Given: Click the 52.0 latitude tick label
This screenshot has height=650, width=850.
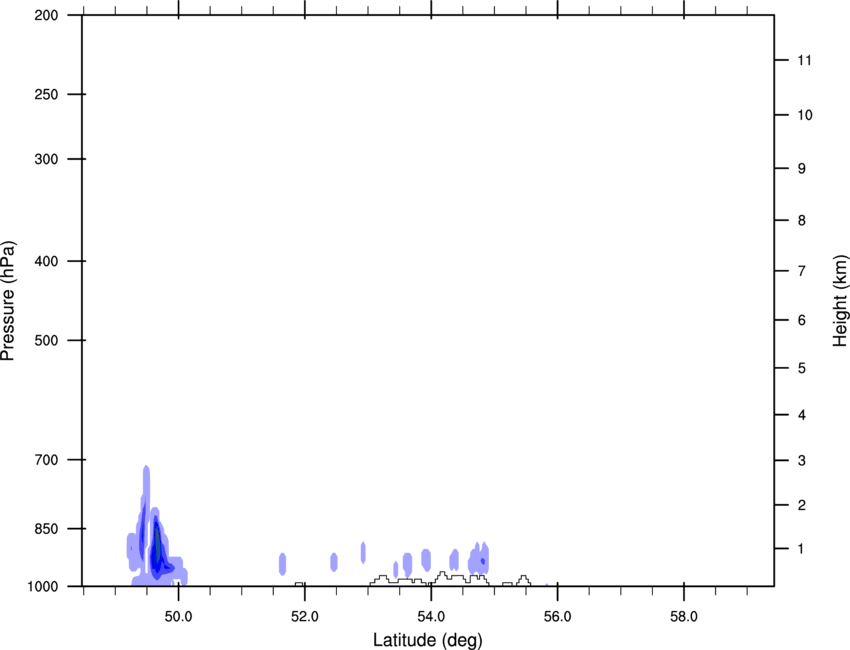Looking at the screenshot, I should 305,617.
